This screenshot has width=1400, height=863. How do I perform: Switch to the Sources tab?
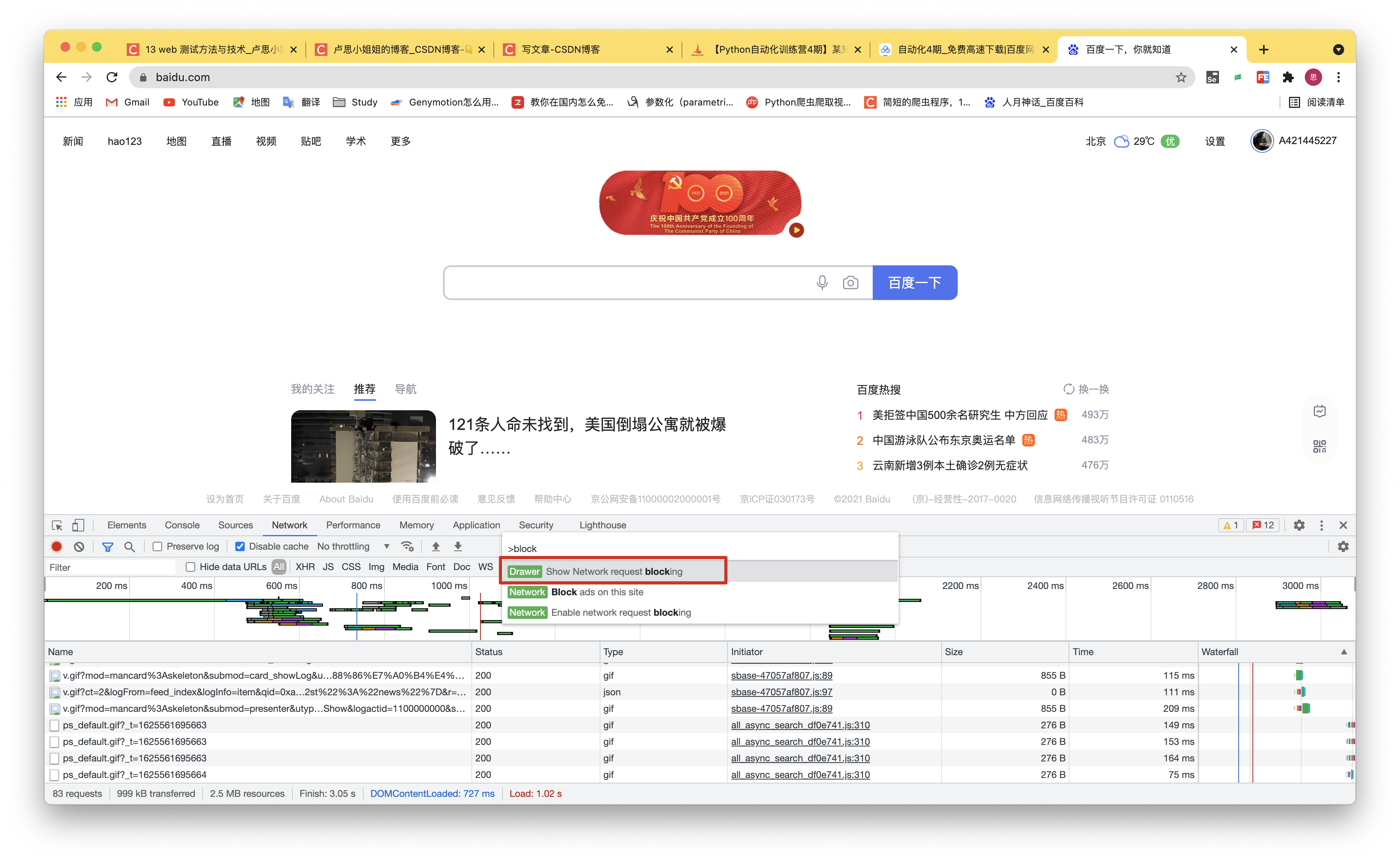pos(236,525)
